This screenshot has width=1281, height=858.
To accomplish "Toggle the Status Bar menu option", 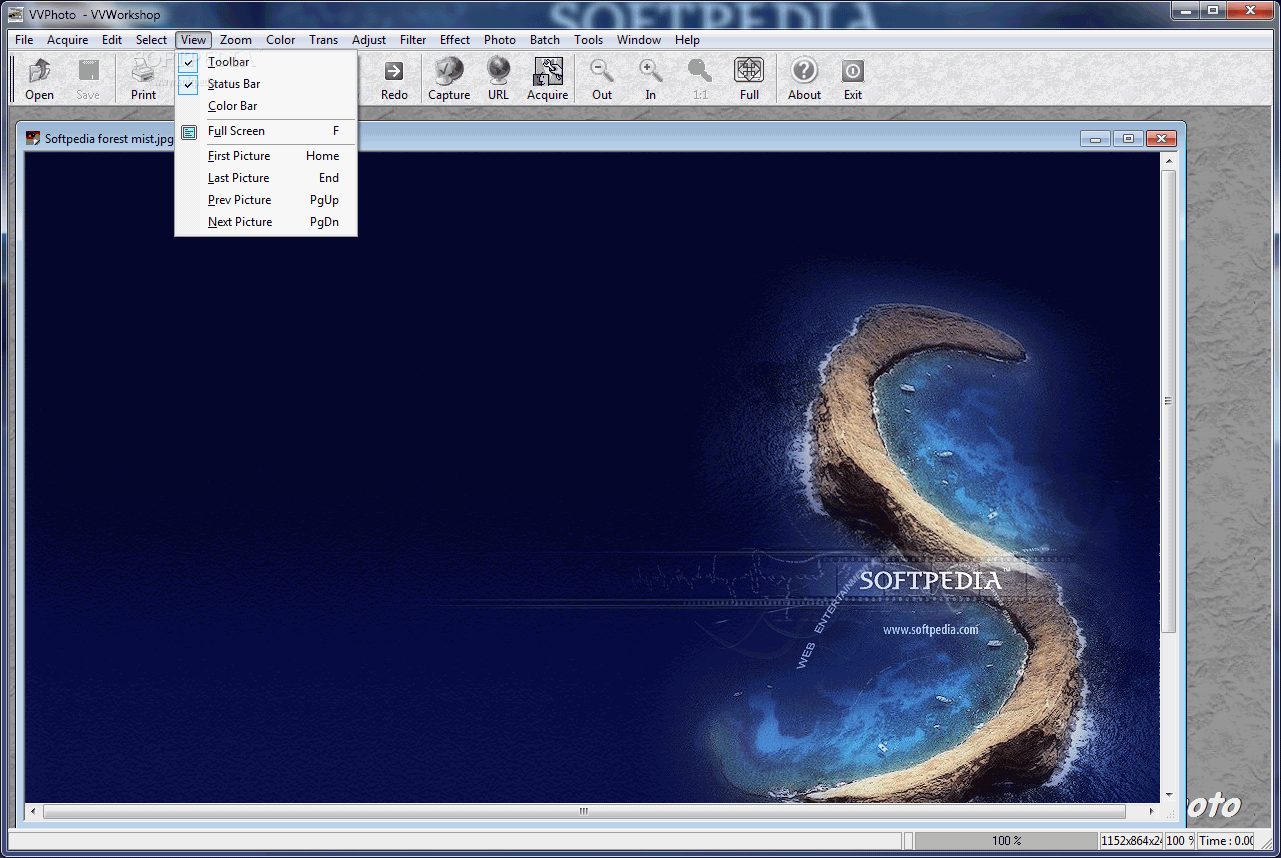I will click(266, 84).
